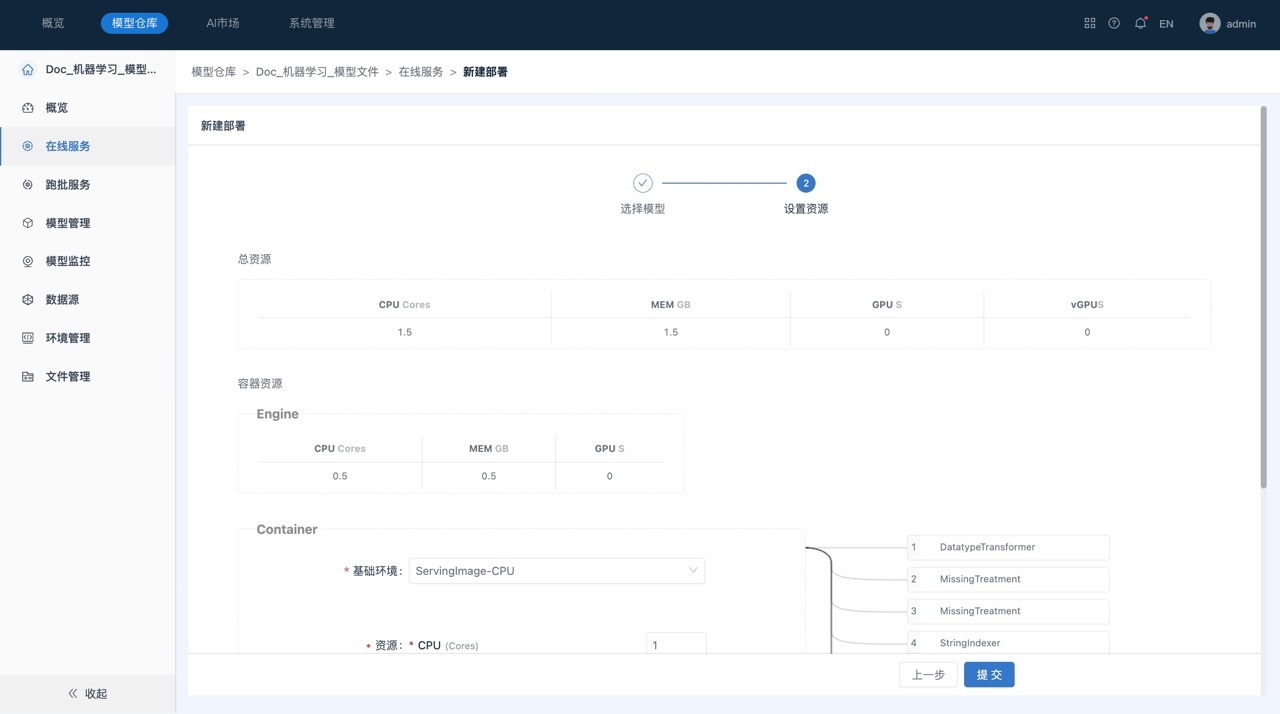Expand the 基础环境 ServingImage-CPU dropdown

click(556, 571)
